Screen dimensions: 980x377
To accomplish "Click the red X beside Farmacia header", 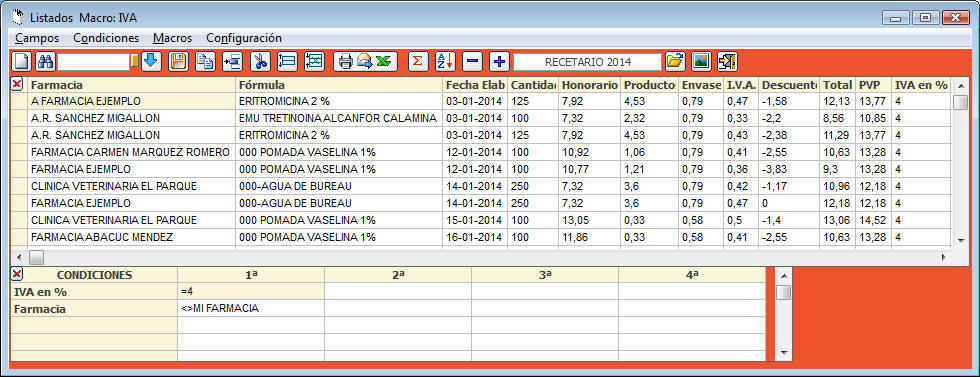I will pyautogui.click(x=18, y=84).
